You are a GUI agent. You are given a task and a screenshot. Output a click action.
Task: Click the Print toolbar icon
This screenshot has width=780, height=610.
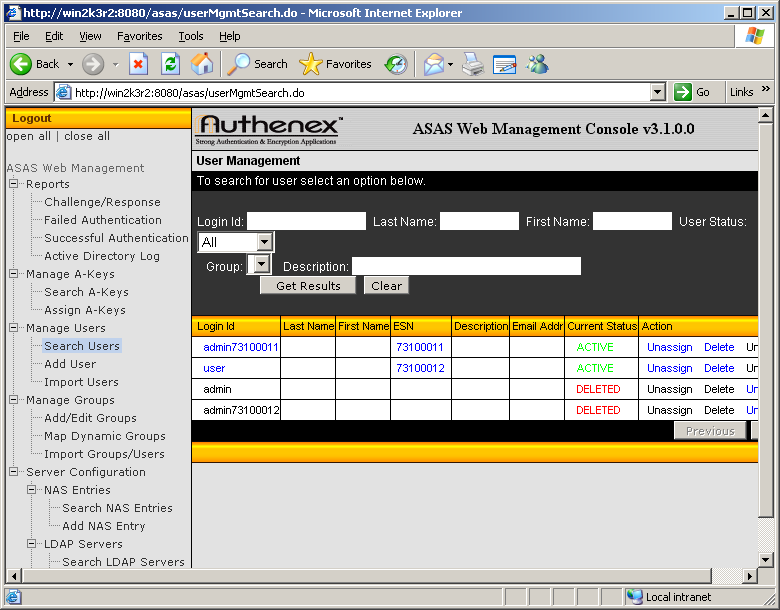[x=473, y=64]
